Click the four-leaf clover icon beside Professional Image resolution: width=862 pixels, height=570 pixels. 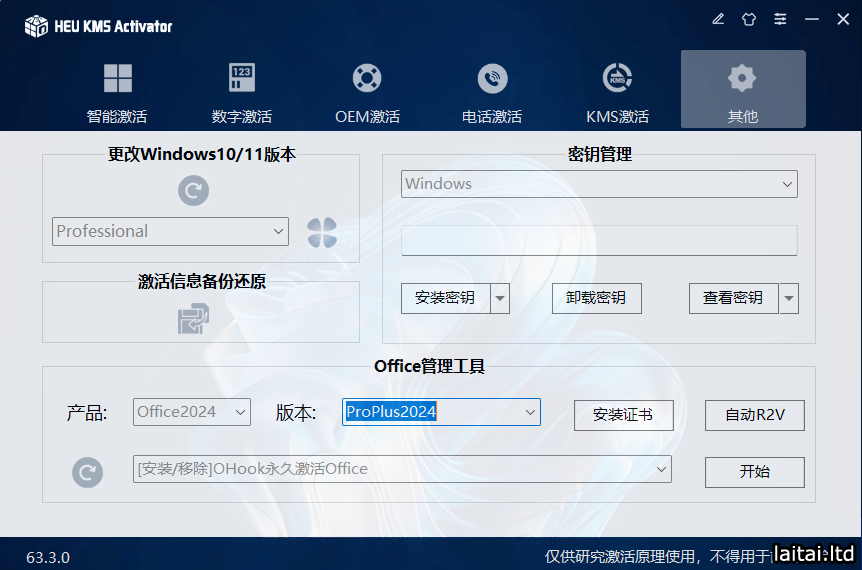pyautogui.click(x=322, y=233)
